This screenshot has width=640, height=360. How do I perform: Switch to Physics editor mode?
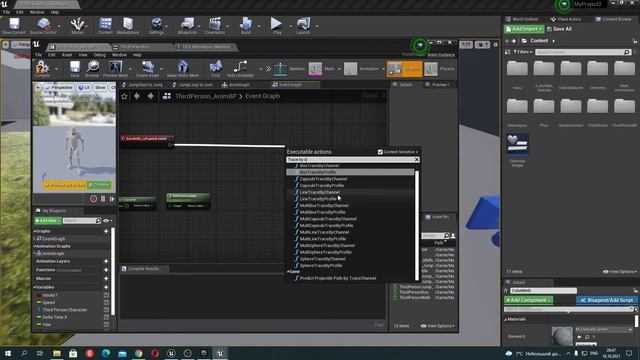439,69
